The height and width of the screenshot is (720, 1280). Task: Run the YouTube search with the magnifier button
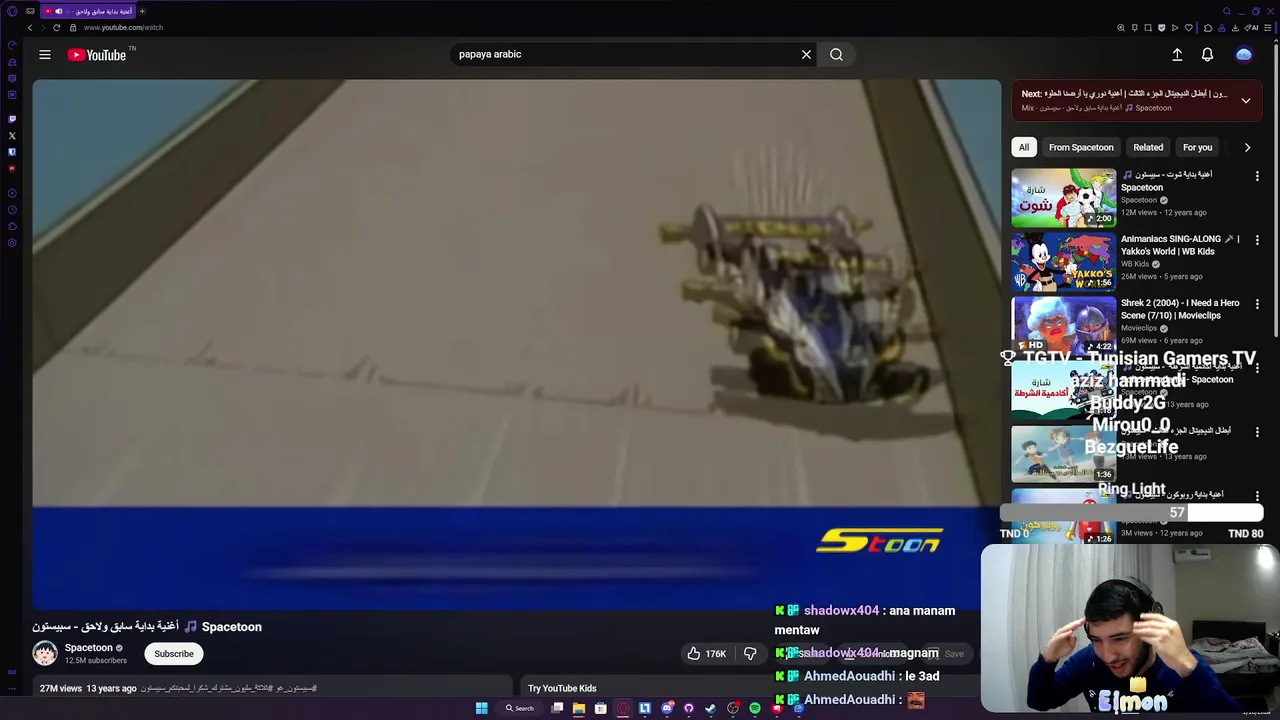836,55
